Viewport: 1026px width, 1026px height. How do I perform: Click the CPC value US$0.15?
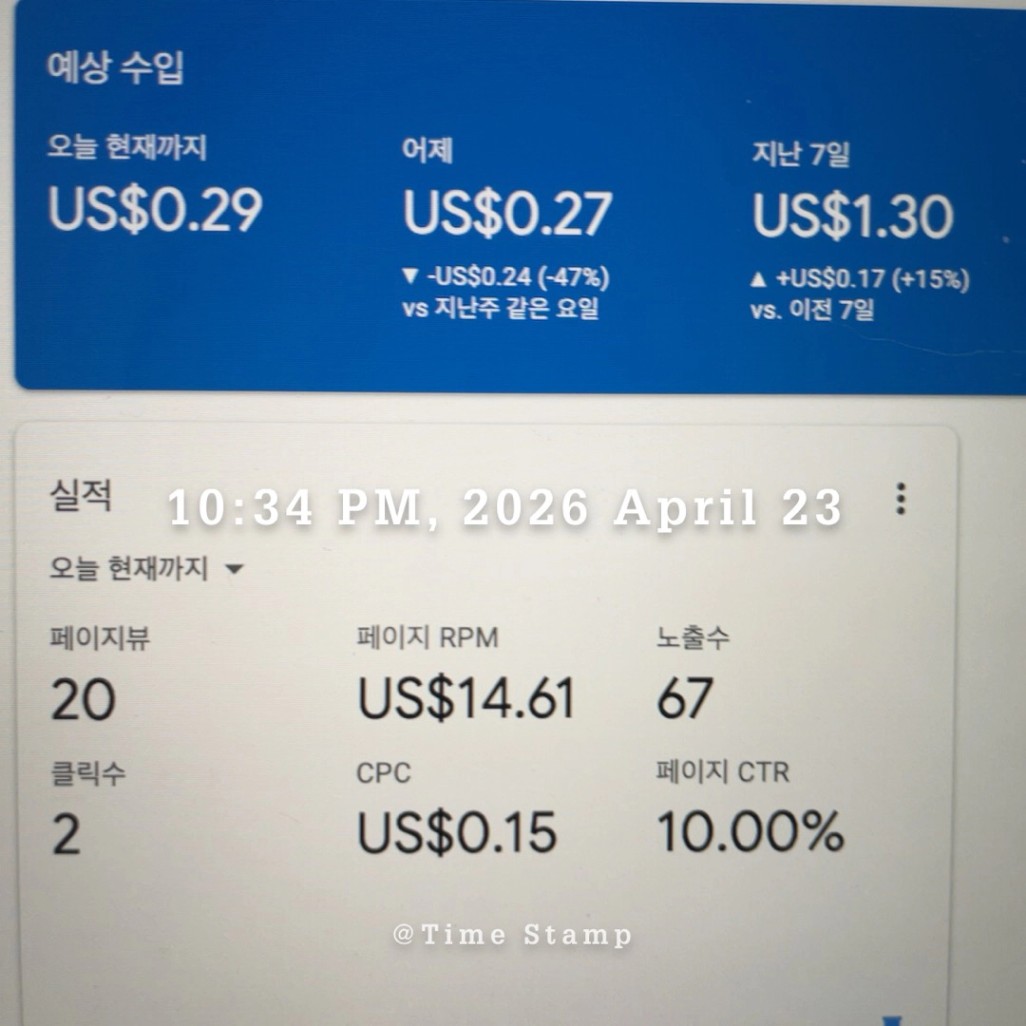tap(456, 833)
